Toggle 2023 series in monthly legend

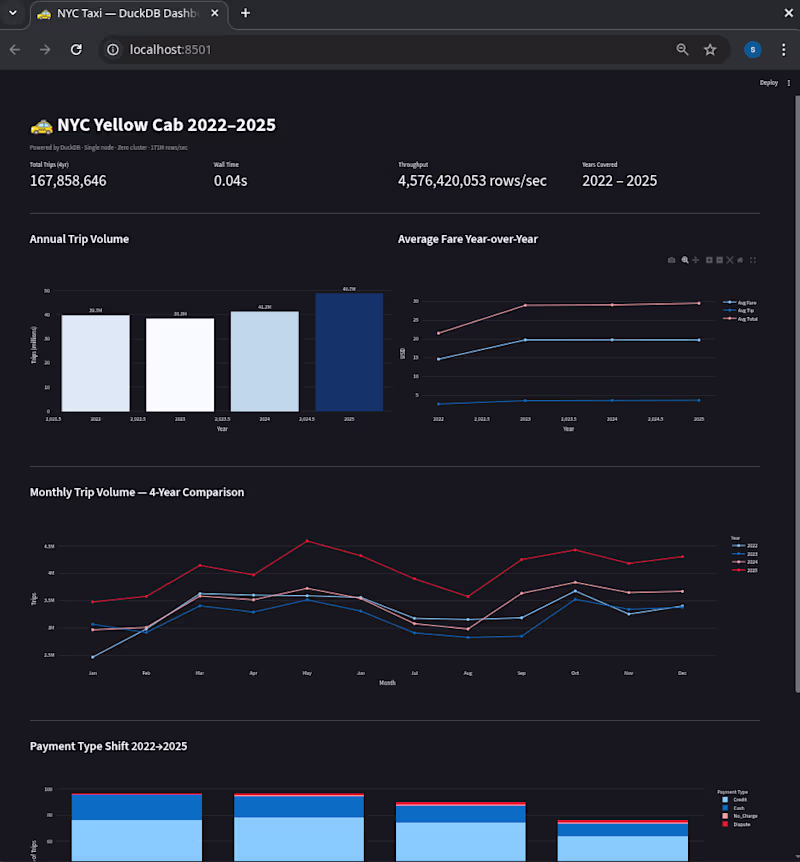(745, 554)
